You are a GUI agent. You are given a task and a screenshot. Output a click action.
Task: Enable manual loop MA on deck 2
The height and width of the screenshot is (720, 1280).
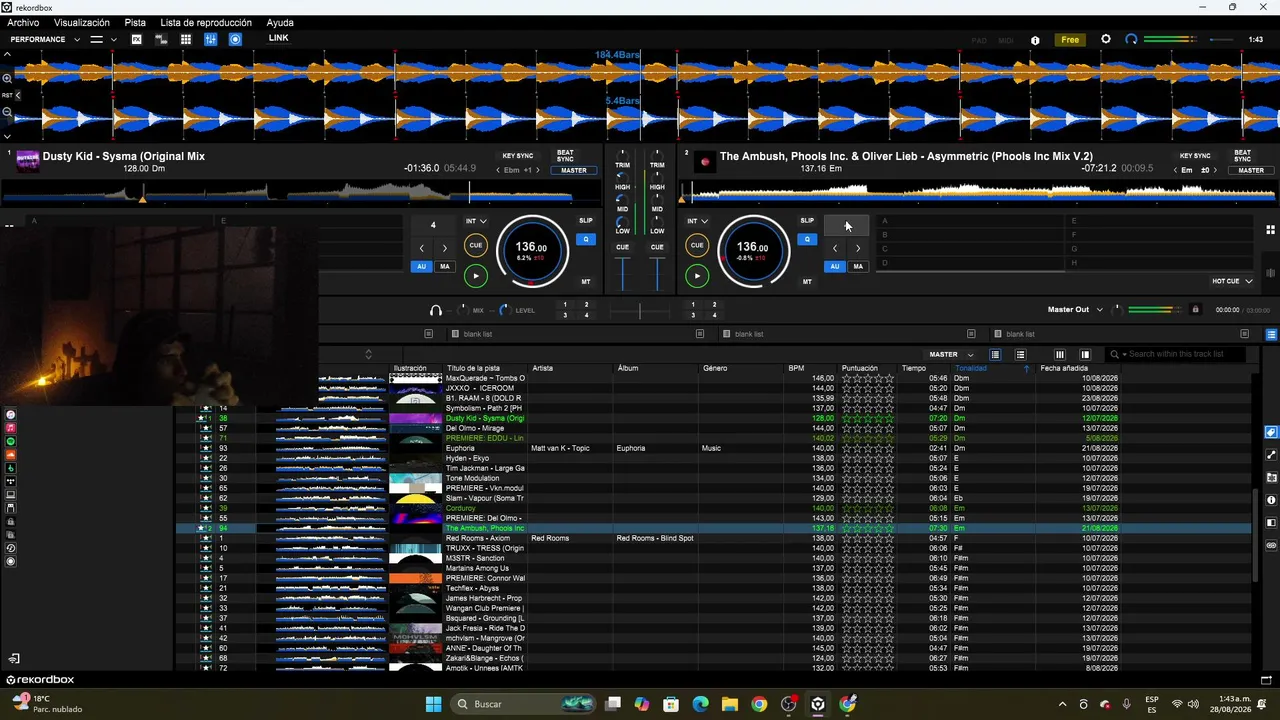(858, 267)
